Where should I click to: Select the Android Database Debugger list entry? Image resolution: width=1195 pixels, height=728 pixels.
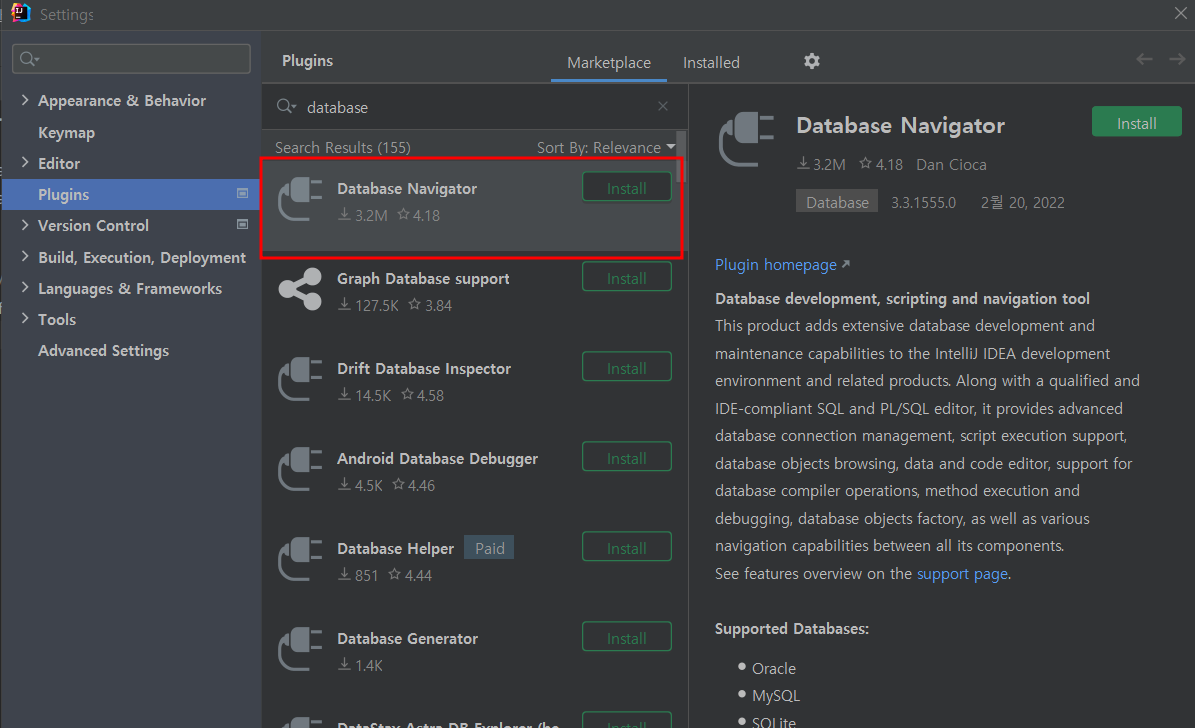(473, 476)
